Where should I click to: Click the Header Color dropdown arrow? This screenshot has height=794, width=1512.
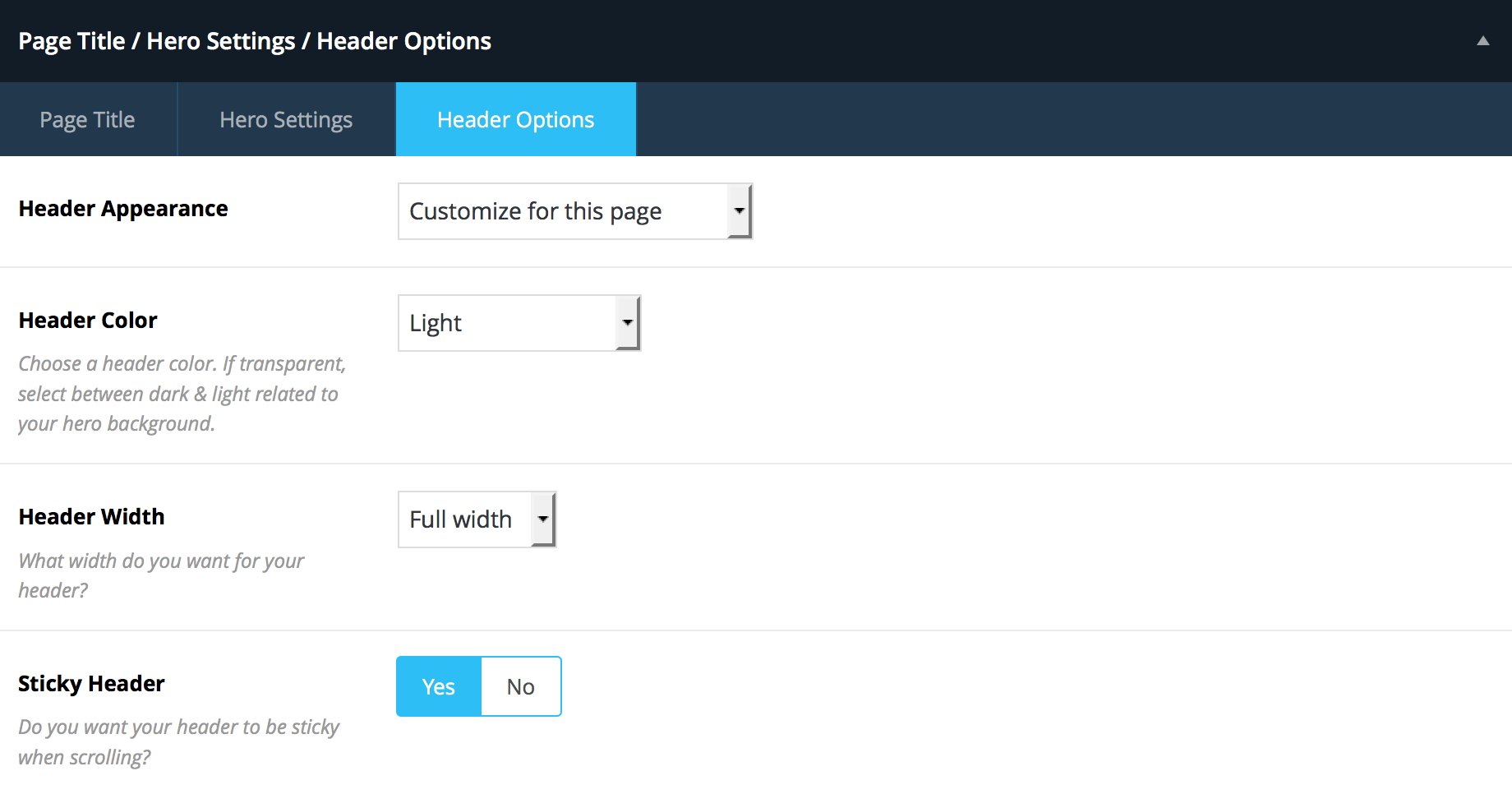click(x=628, y=323)
